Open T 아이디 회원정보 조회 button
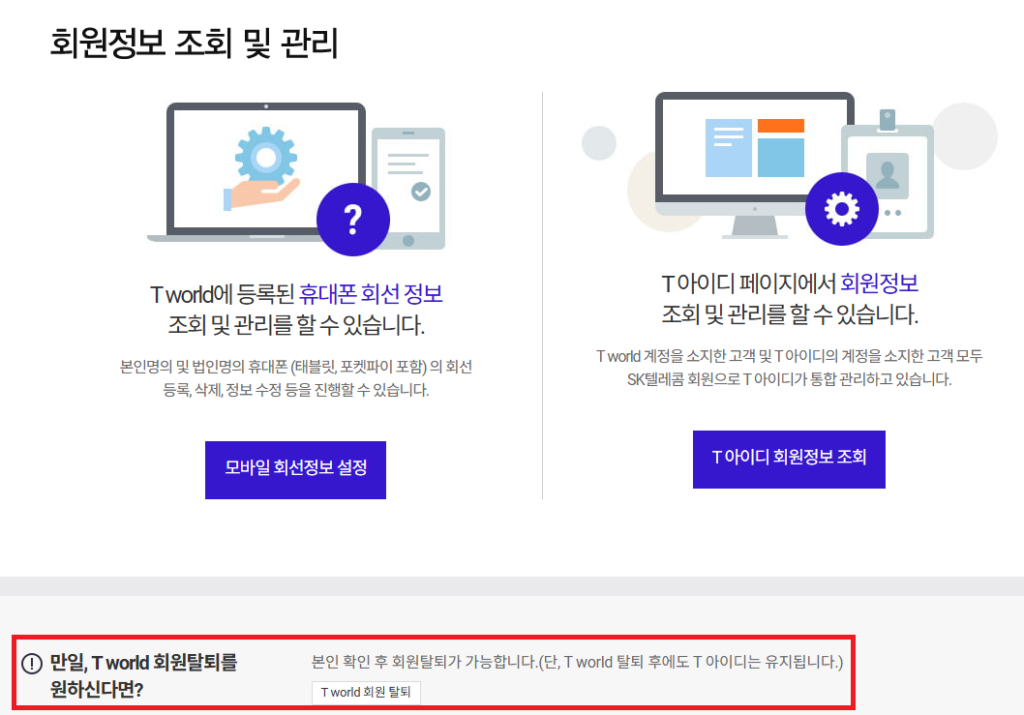This screenshot has width=1024, height=715. [789, 459]
